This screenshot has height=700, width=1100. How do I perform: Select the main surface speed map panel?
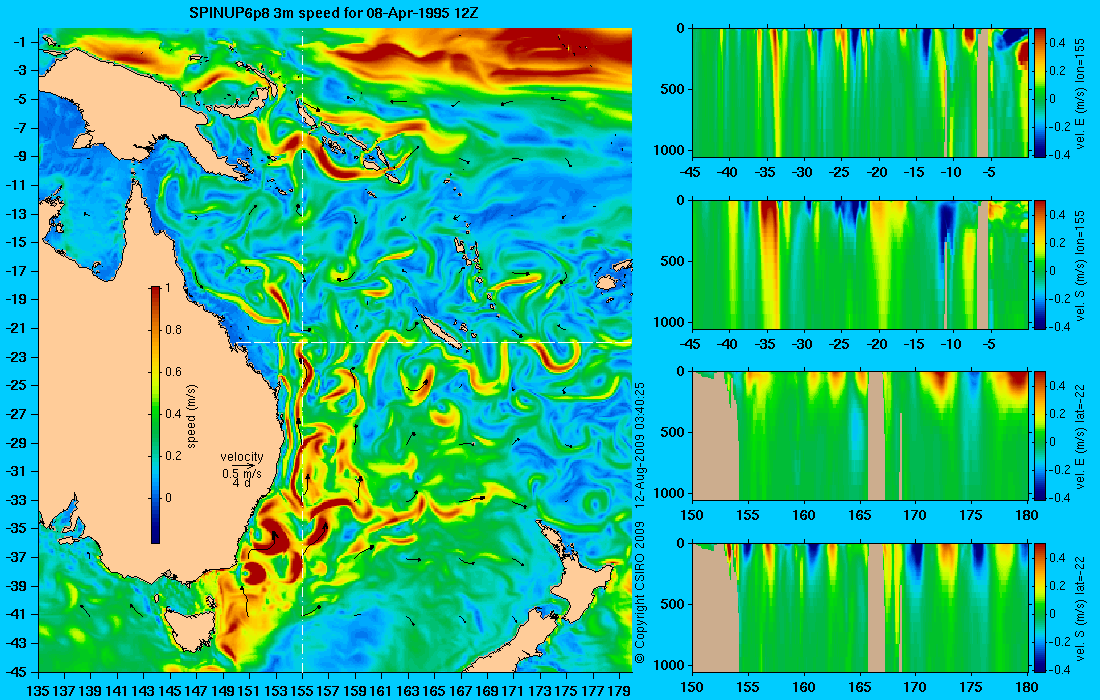(335, 349)
